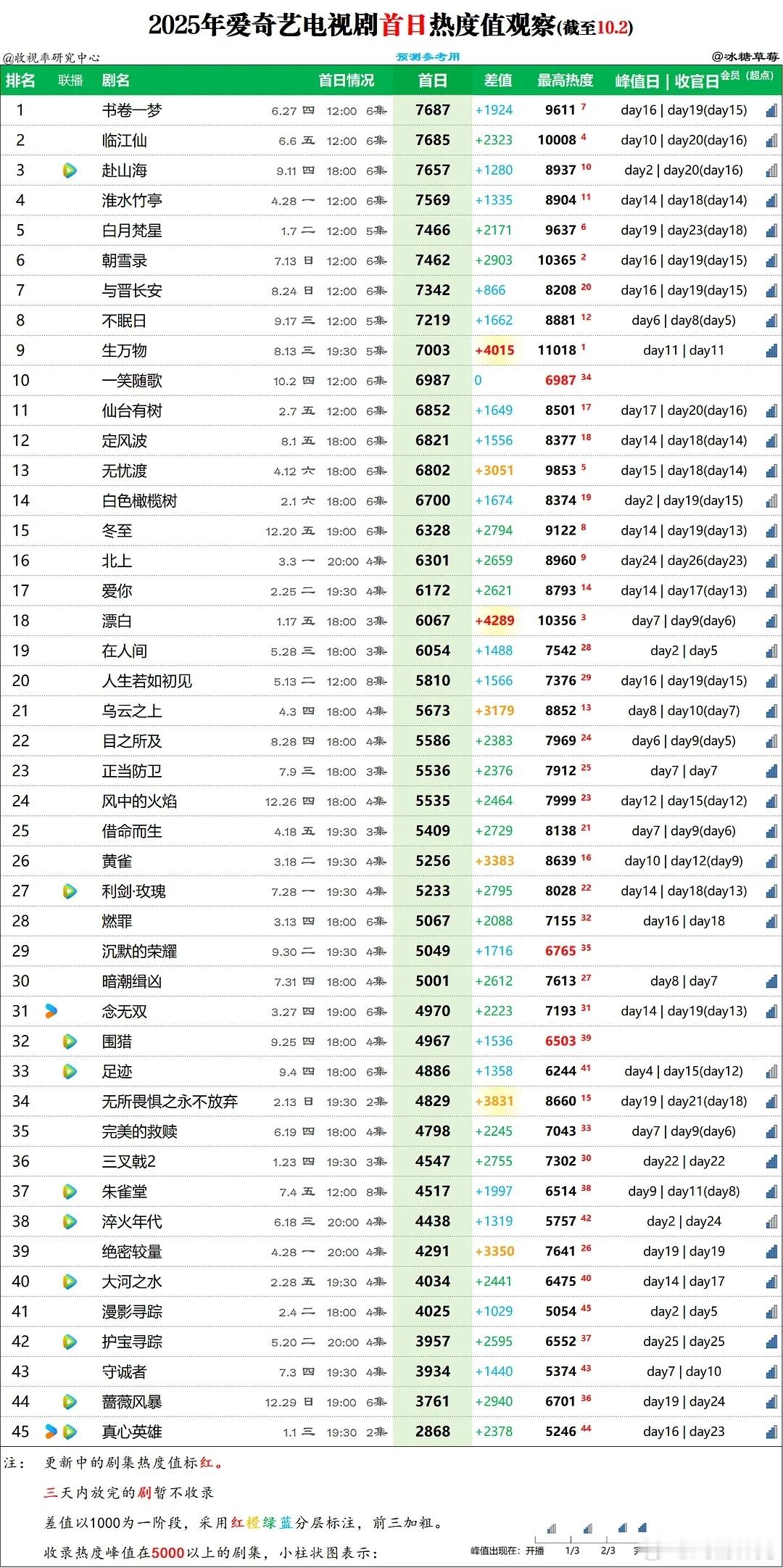Click the 差值 column header
The height and width of the screenshot is (1568, 783).
point(498,81)
